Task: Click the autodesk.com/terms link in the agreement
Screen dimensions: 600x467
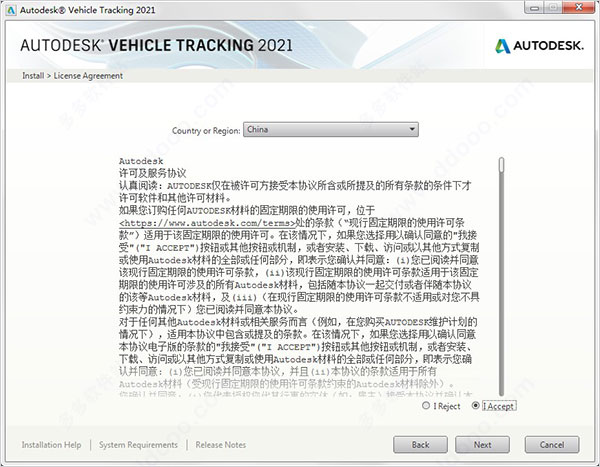Action: pyautogui.click(x=207, y=223)
